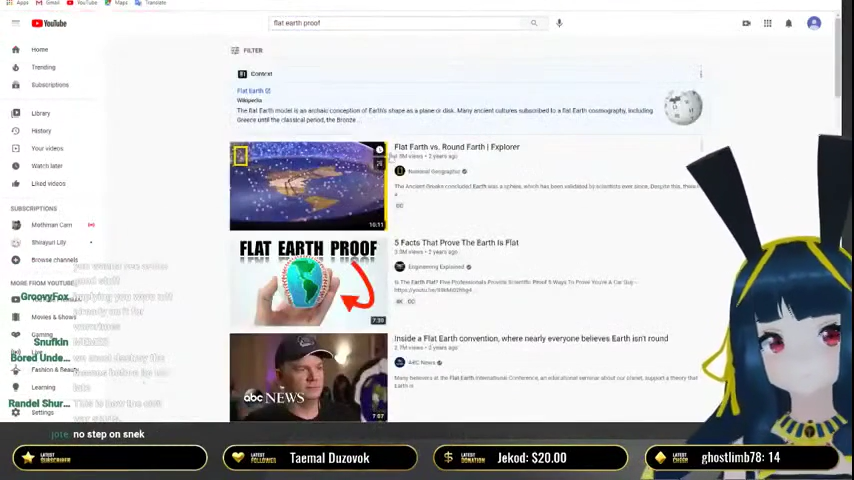Click ABC News channel avatar

click(x=400, y=362)
